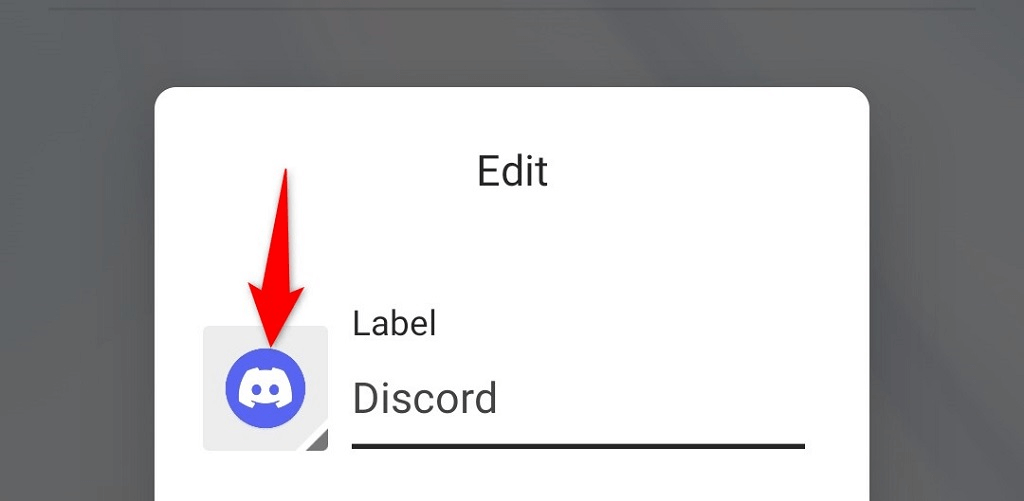Click the red arrow's narrow tail end

(285, 174)
